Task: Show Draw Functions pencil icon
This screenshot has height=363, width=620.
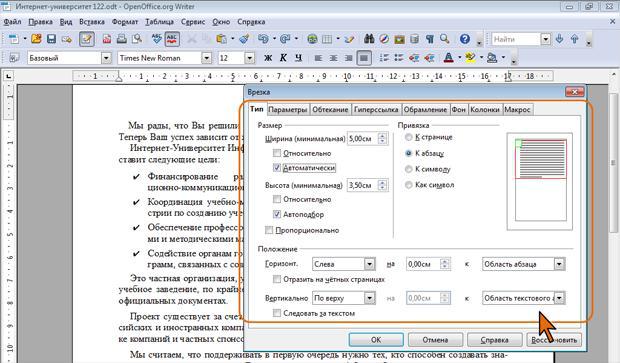Action: [349, 39]
